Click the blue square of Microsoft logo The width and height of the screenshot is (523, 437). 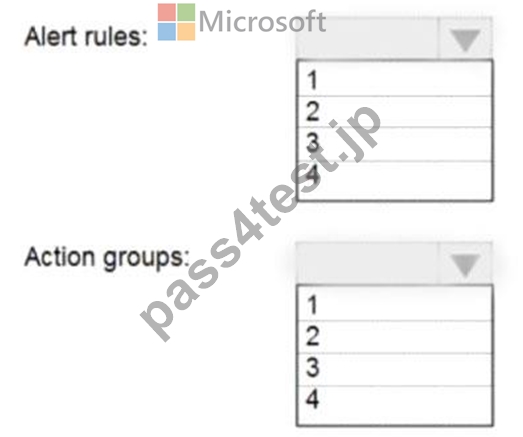point(167,32)
